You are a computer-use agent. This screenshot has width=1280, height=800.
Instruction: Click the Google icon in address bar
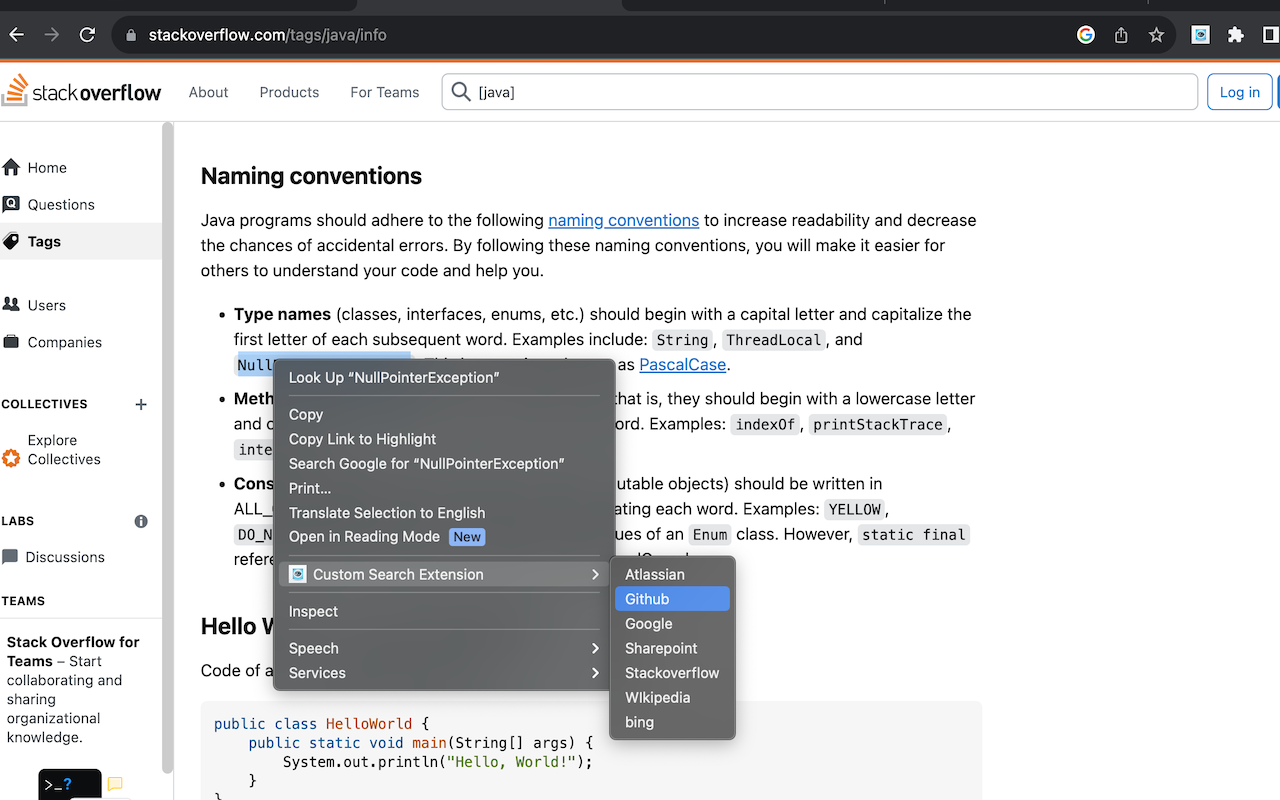point(1086,35)
